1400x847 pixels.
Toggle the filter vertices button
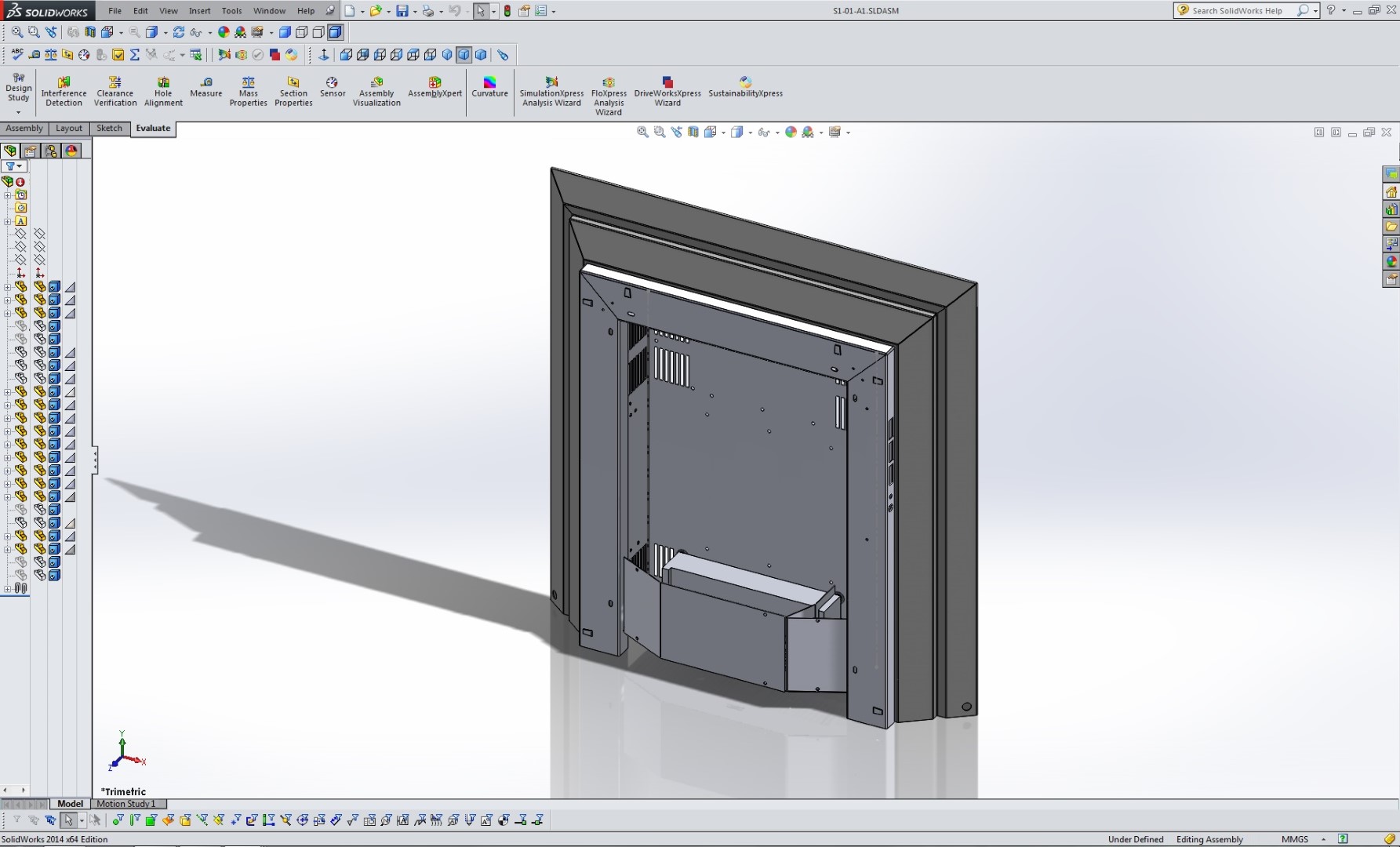coord(118,820)
